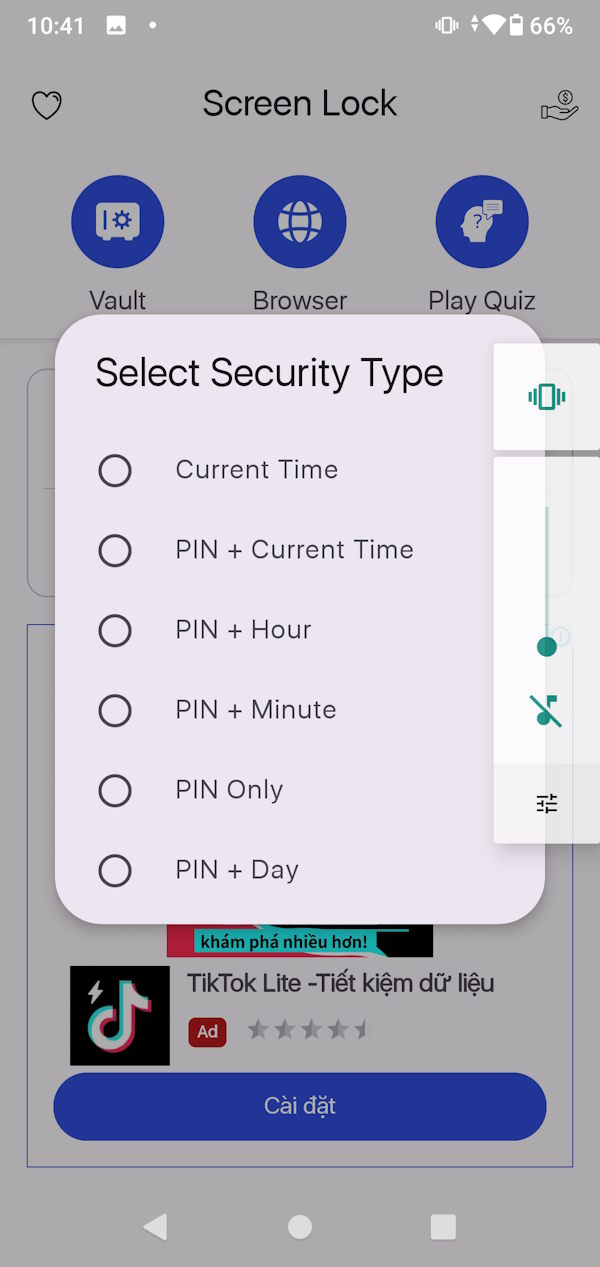The width and height of the screenshot is (600, 1267).
Task: Select PIN + Current Time option
Action: (115, 550)
